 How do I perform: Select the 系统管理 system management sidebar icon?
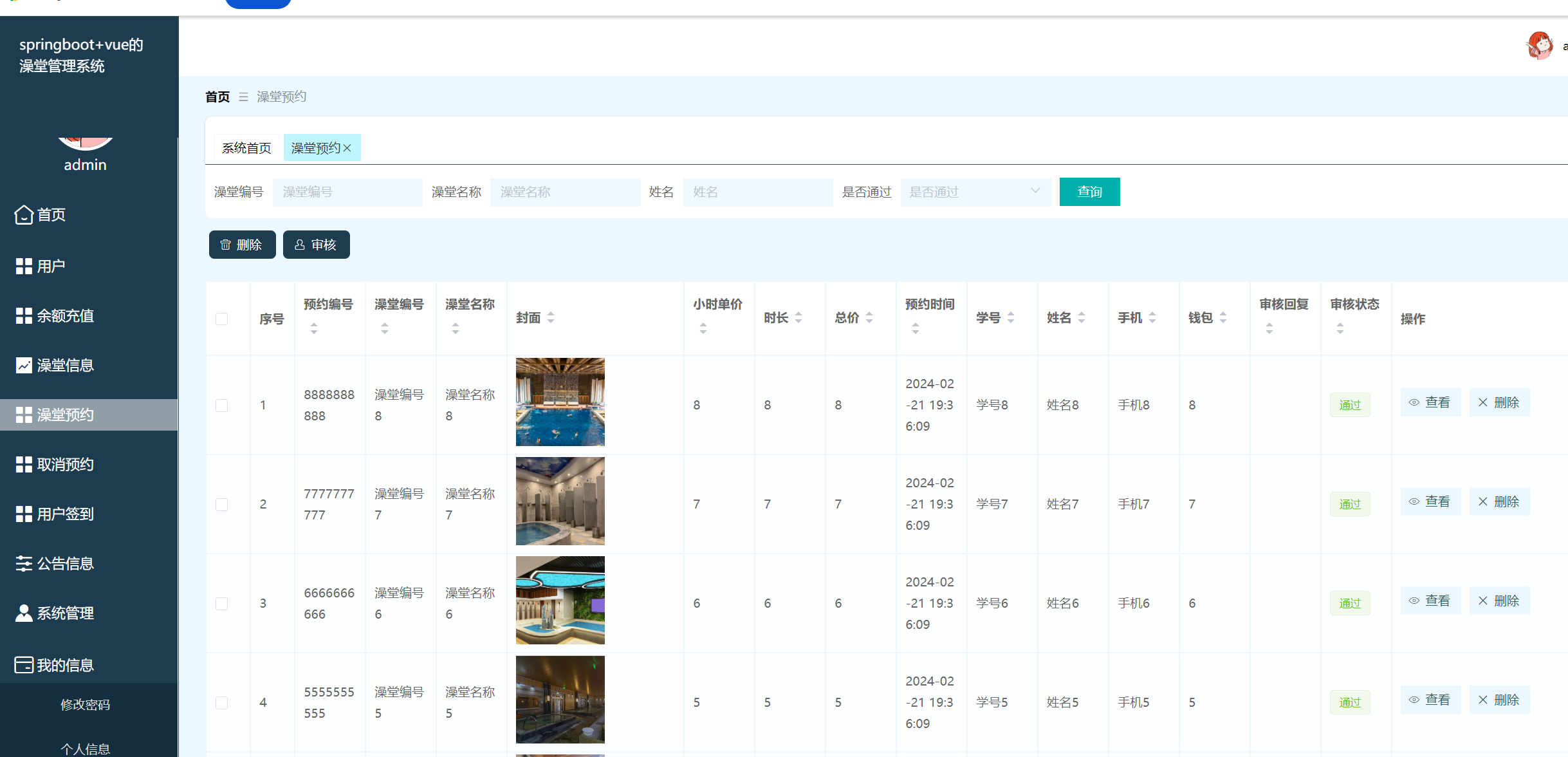click(x=24, y=613)
